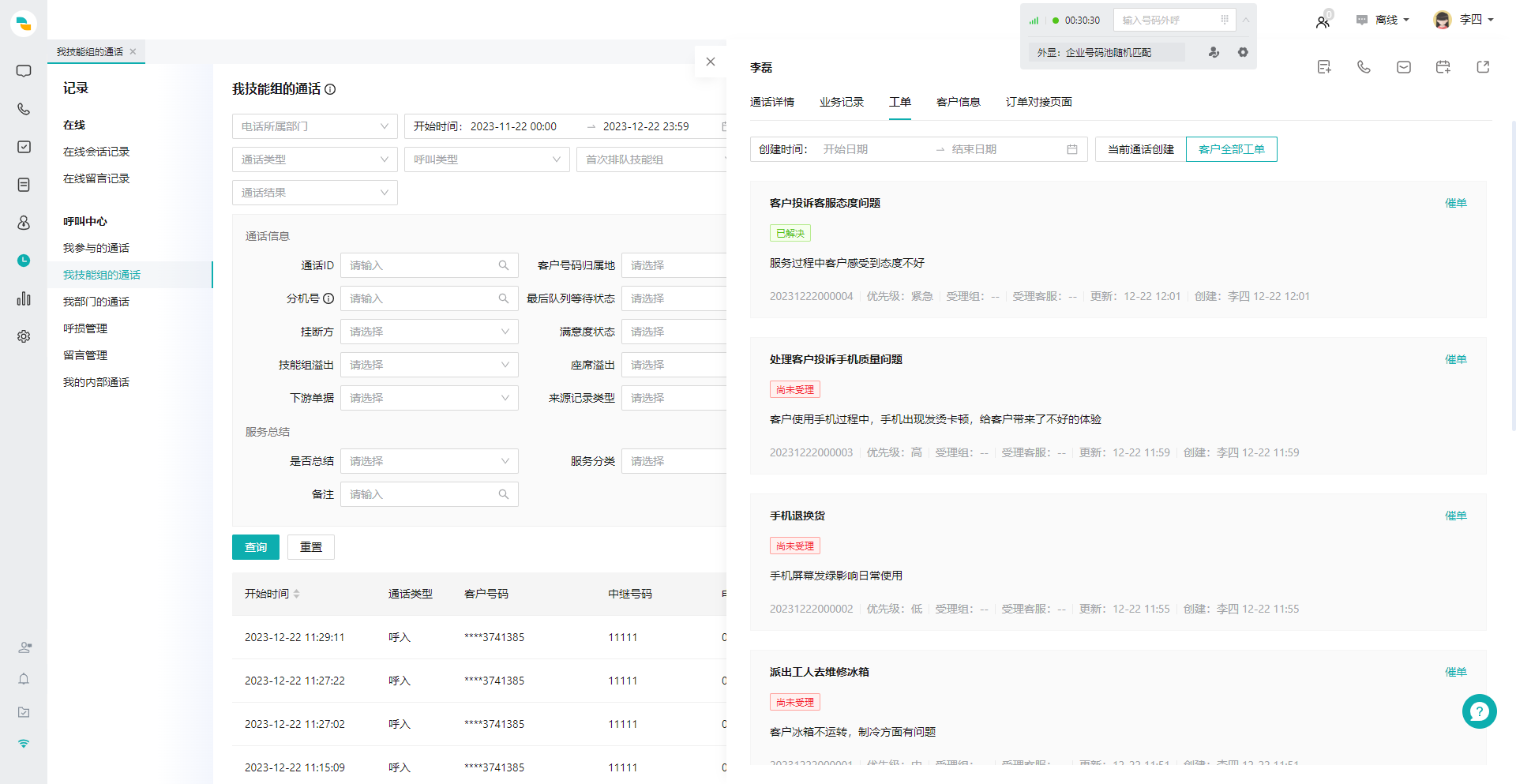Switch to the 订单对接页面 tab

point(1039,102)
